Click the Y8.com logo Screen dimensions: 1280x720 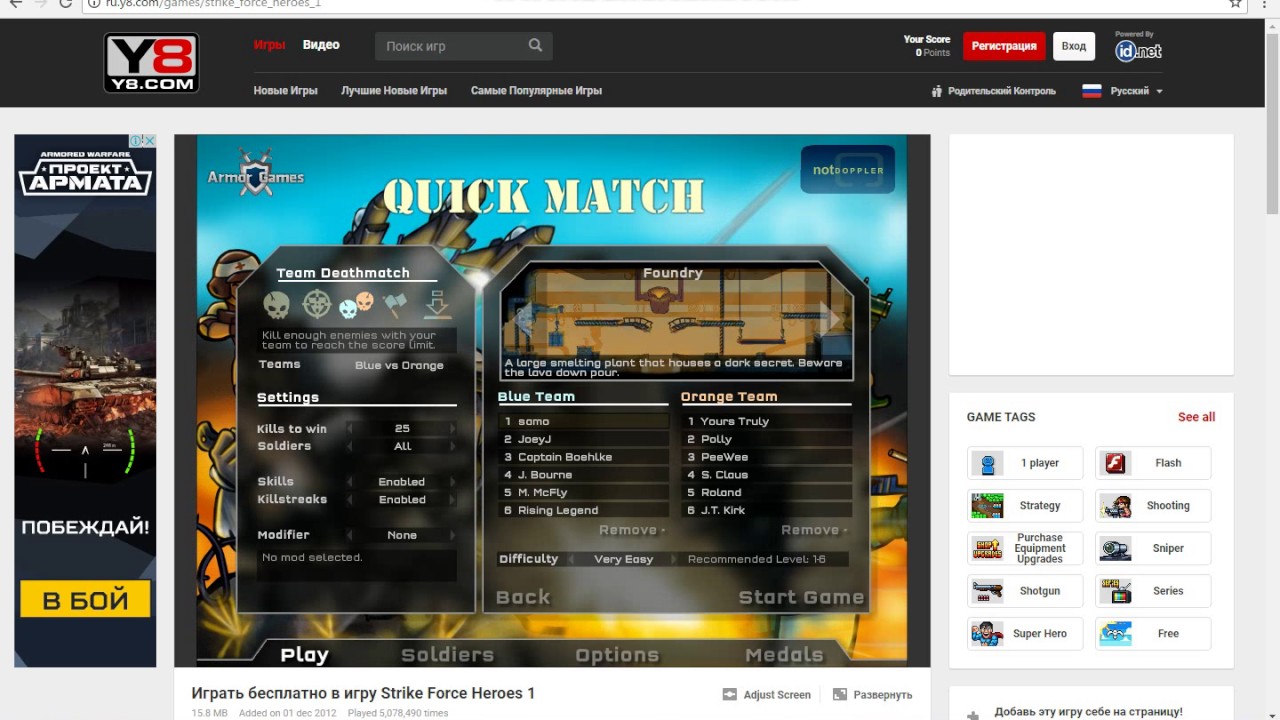[151, 63]
